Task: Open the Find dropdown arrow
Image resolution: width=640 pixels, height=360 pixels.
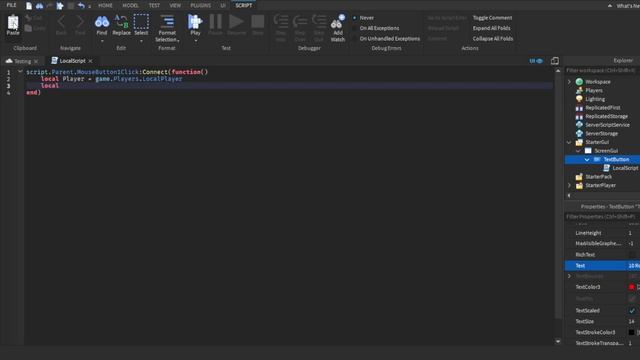Action: [x=102, y=40]
